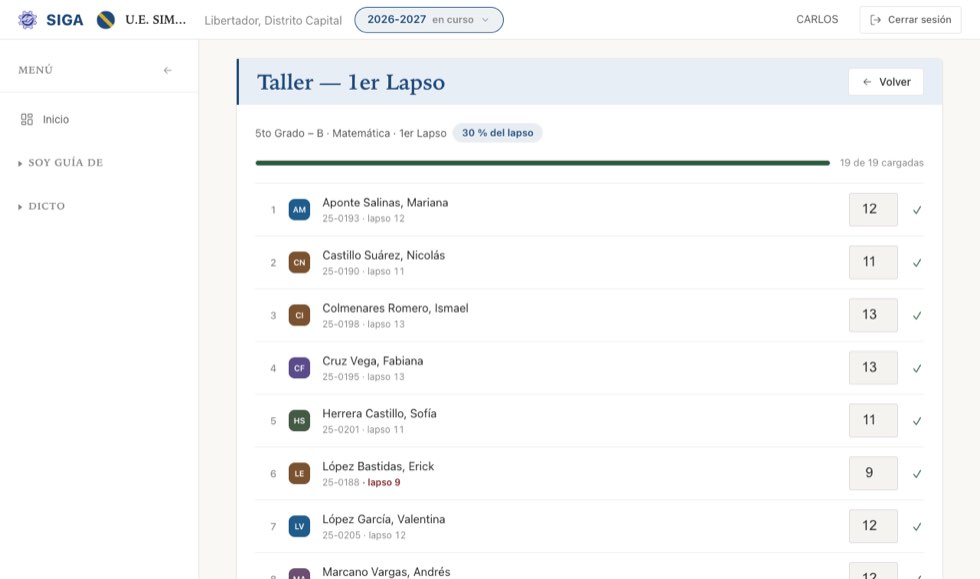Viewport: 980px width, 579px height.
Task: Click the SIGA gear logo icon
Action: 28,20
